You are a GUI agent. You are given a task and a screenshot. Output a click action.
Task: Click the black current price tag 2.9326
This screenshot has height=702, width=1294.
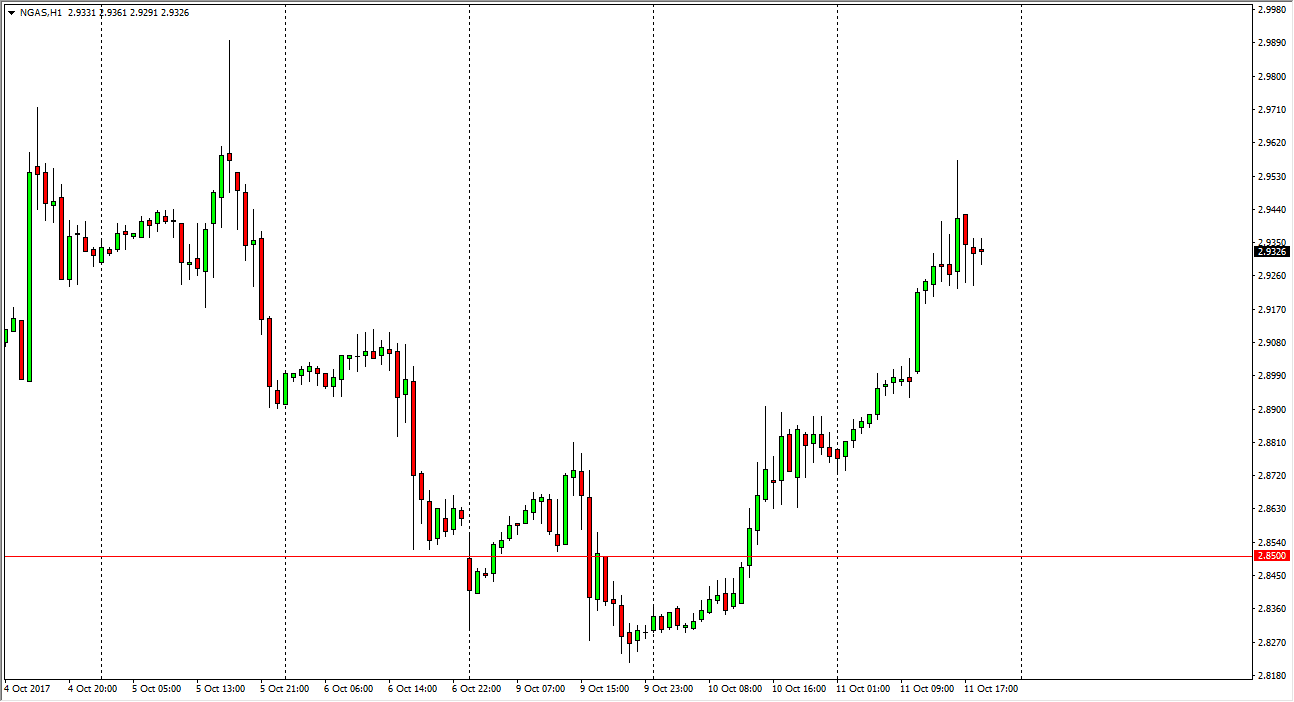pos(1271,251)
